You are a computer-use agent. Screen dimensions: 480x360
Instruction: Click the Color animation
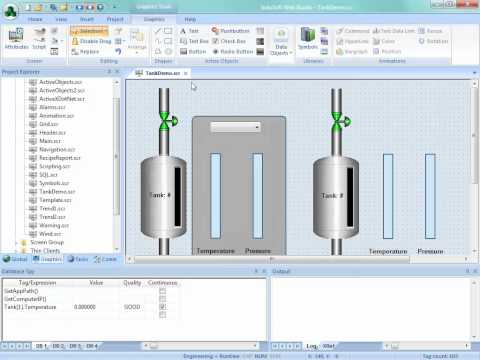[x=384, y=41]
